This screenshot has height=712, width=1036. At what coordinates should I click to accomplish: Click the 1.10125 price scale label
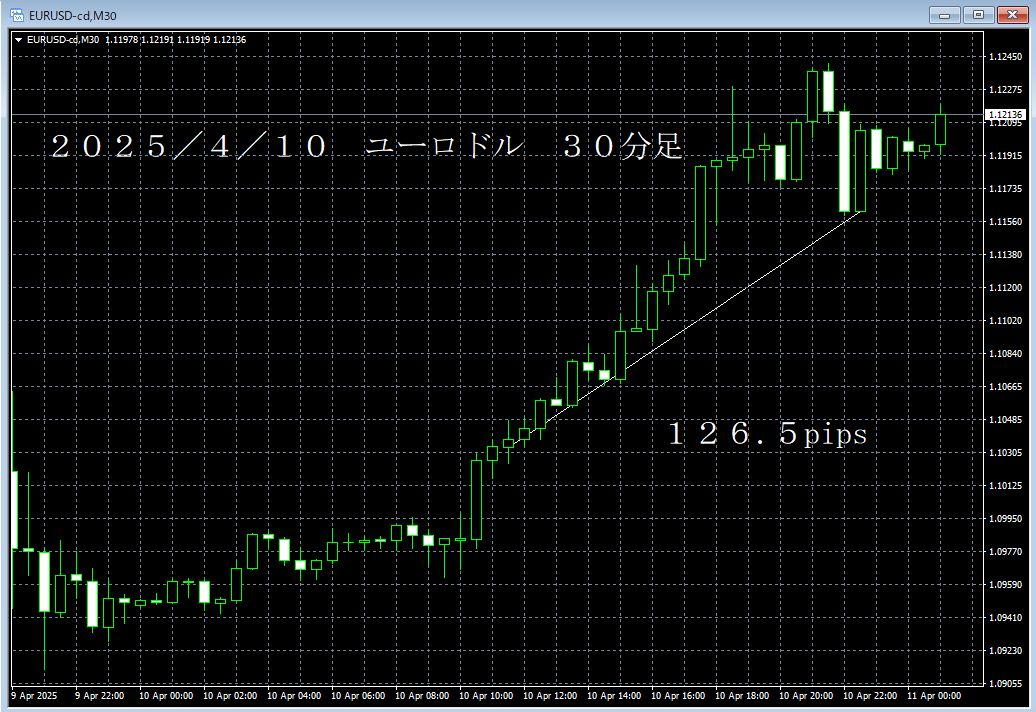click(1005, 485)
